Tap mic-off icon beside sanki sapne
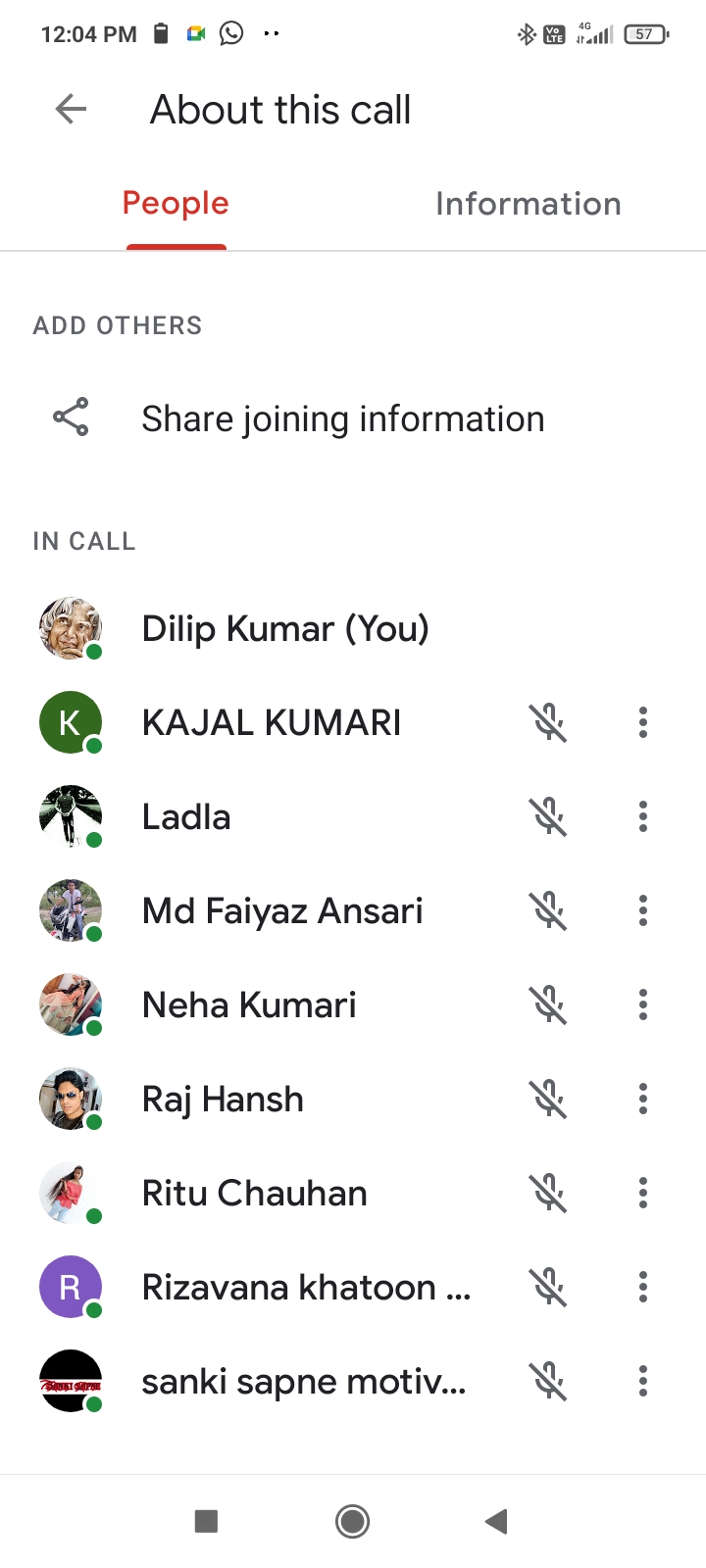Viewport: 706px width, 1568px height. point(549,1382)
